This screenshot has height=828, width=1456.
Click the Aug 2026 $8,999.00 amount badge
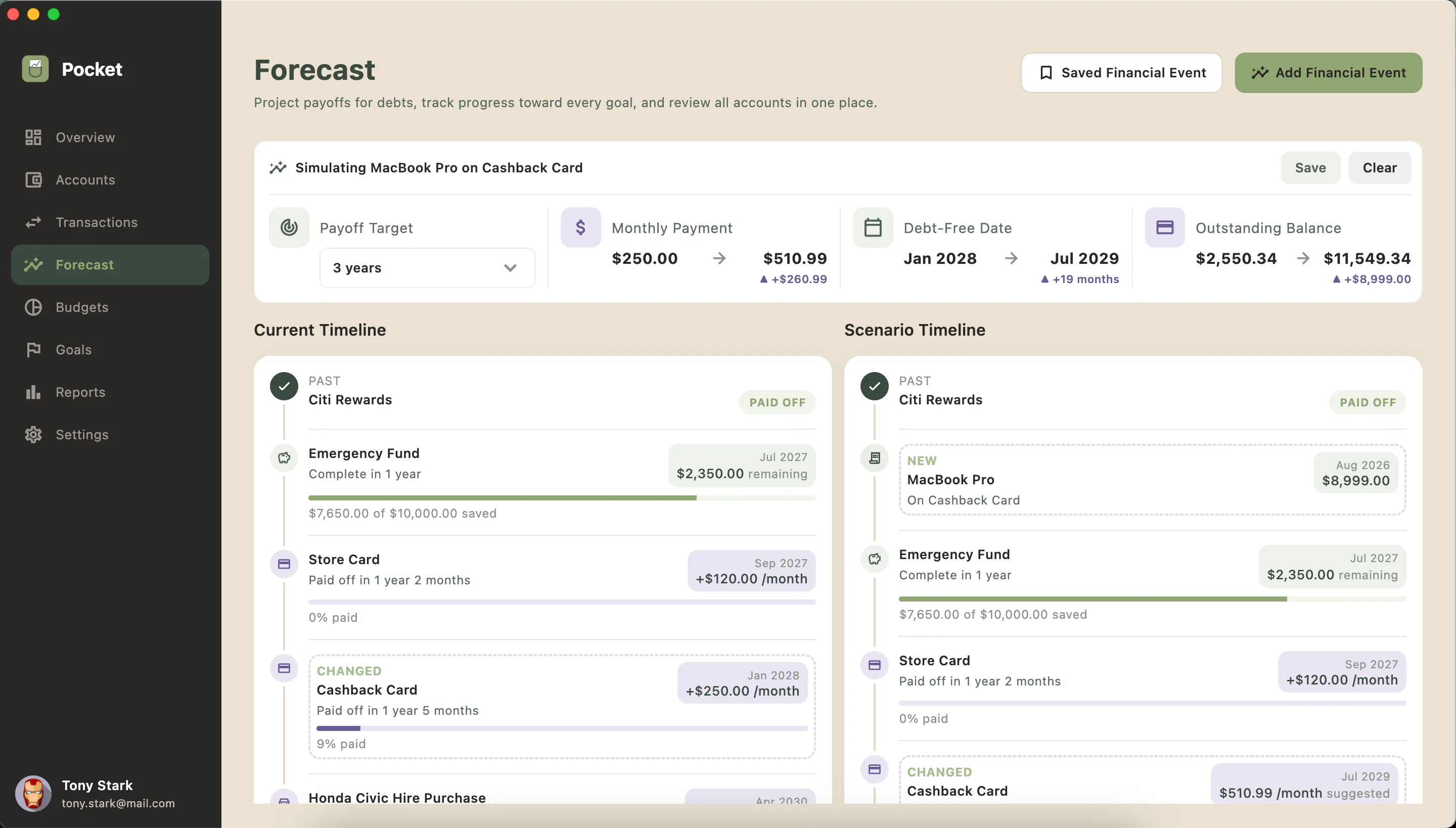point(1356,473)
